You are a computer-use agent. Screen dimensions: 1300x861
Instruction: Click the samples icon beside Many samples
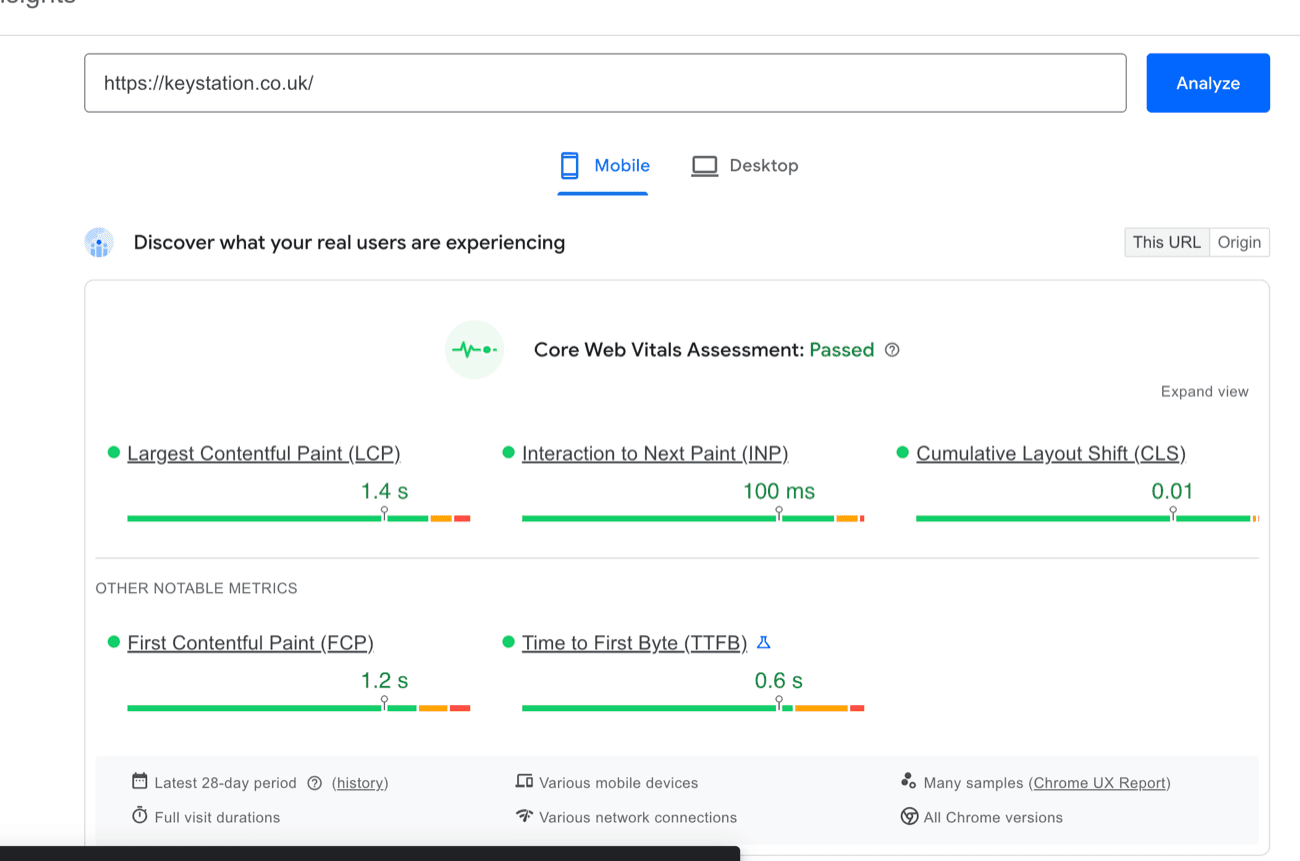pos(908,781)
